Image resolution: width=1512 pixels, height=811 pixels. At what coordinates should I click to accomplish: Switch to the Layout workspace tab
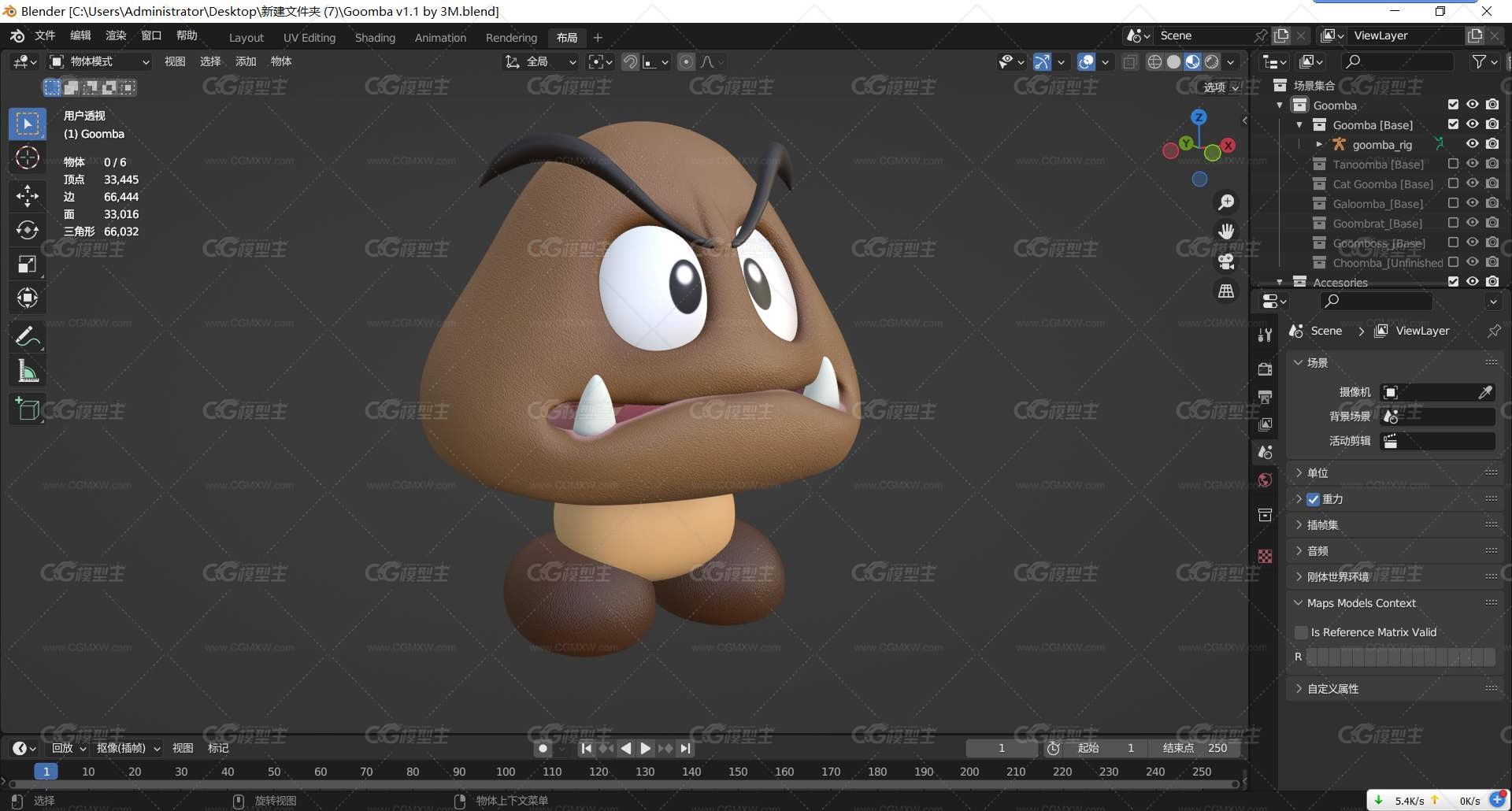point(246,38)
